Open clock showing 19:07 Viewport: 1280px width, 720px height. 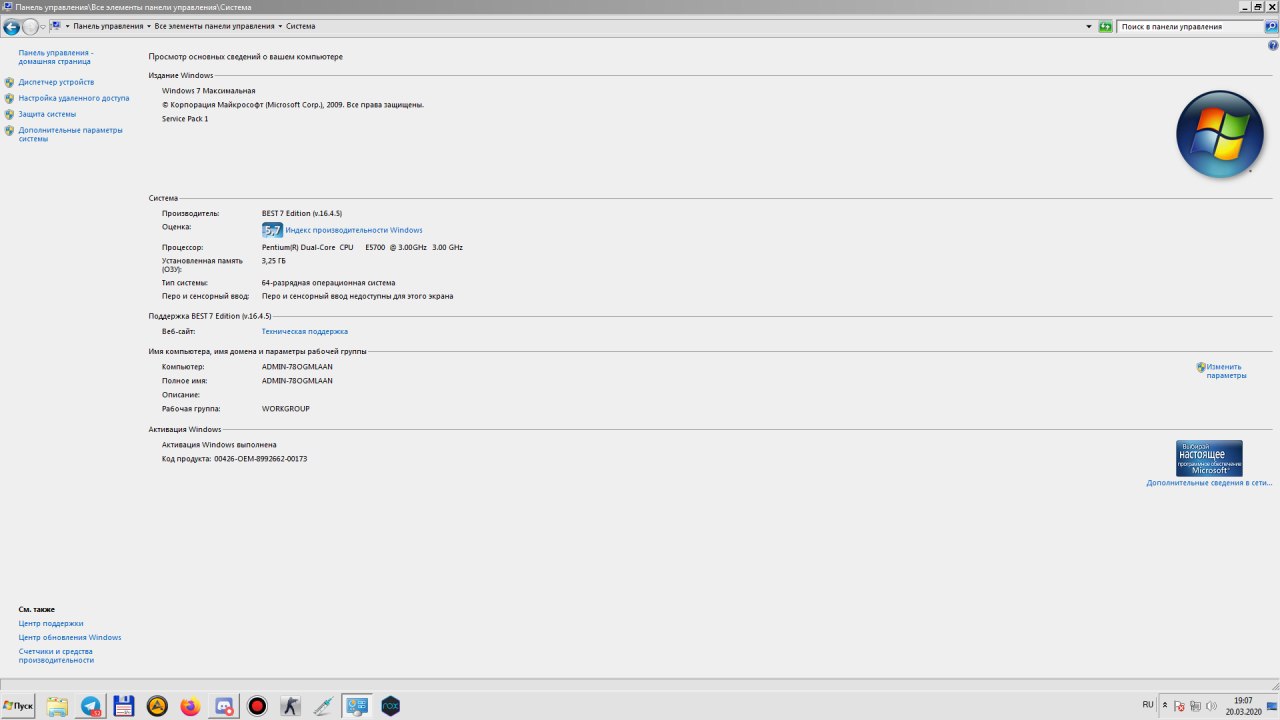[x=1243, y=706]
